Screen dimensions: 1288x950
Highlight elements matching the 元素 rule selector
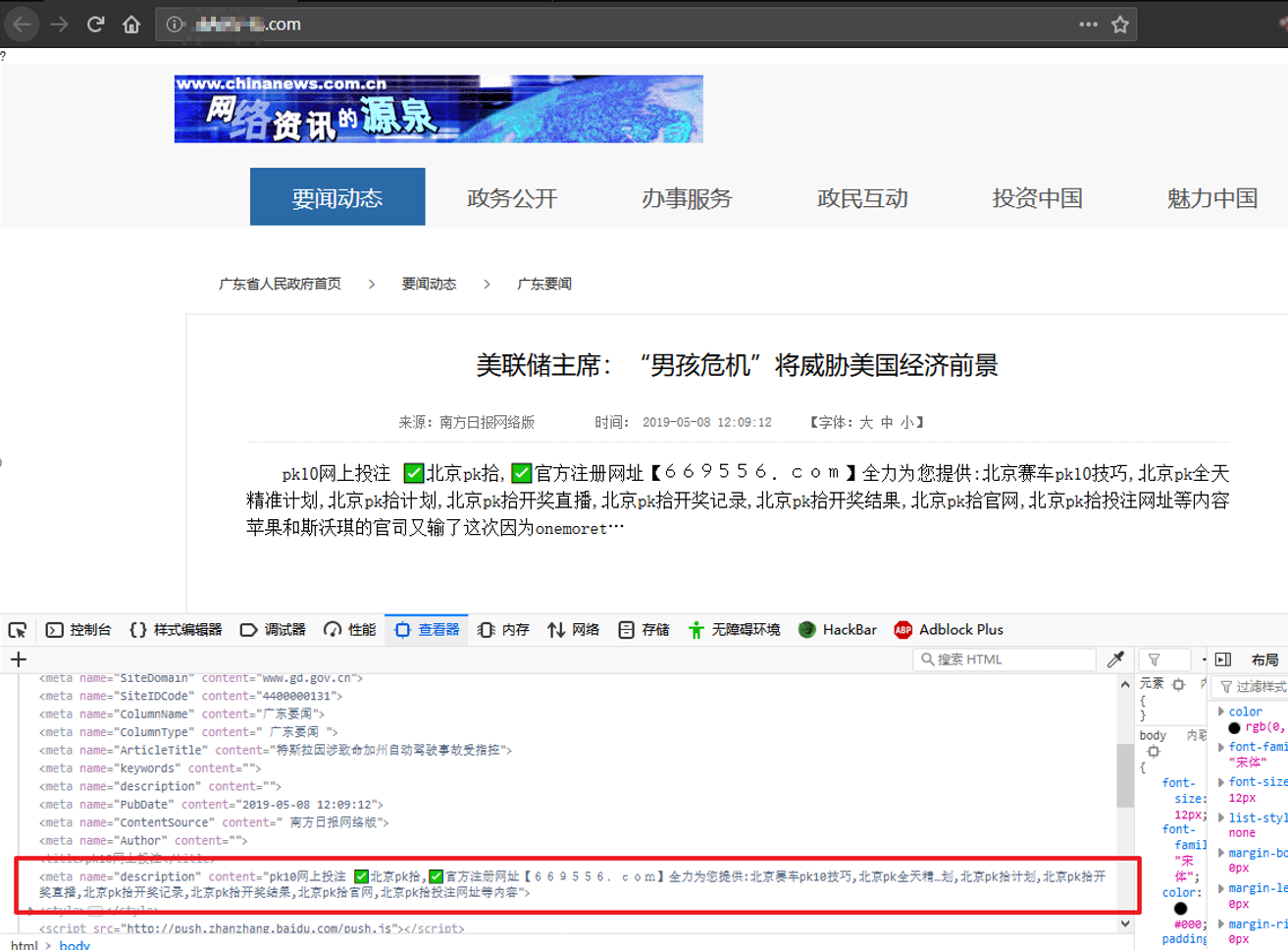(1178, 684)
